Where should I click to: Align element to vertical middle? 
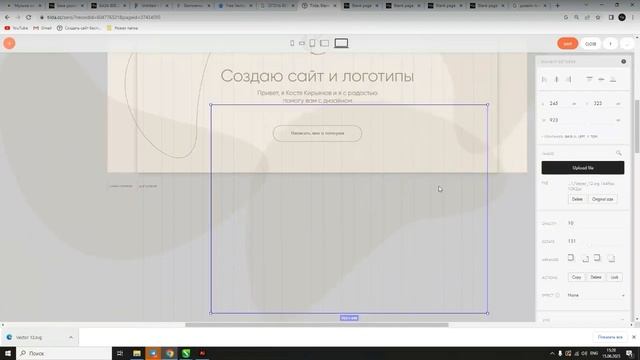(601, 80)
